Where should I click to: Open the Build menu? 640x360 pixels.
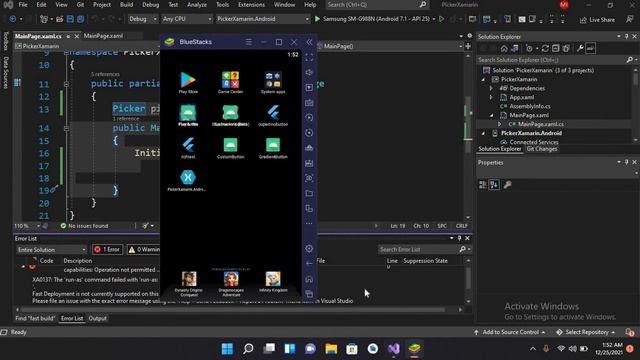[126, 5]
